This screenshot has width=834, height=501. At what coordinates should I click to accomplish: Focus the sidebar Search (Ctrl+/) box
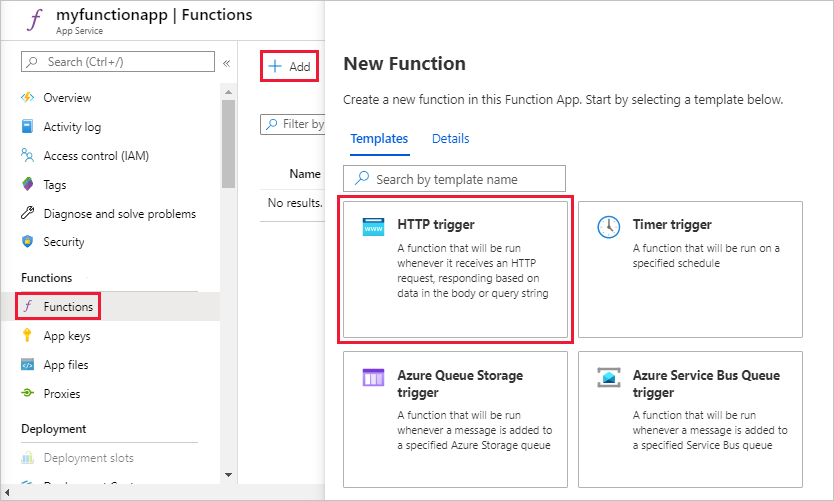click(x=118, y=62)
